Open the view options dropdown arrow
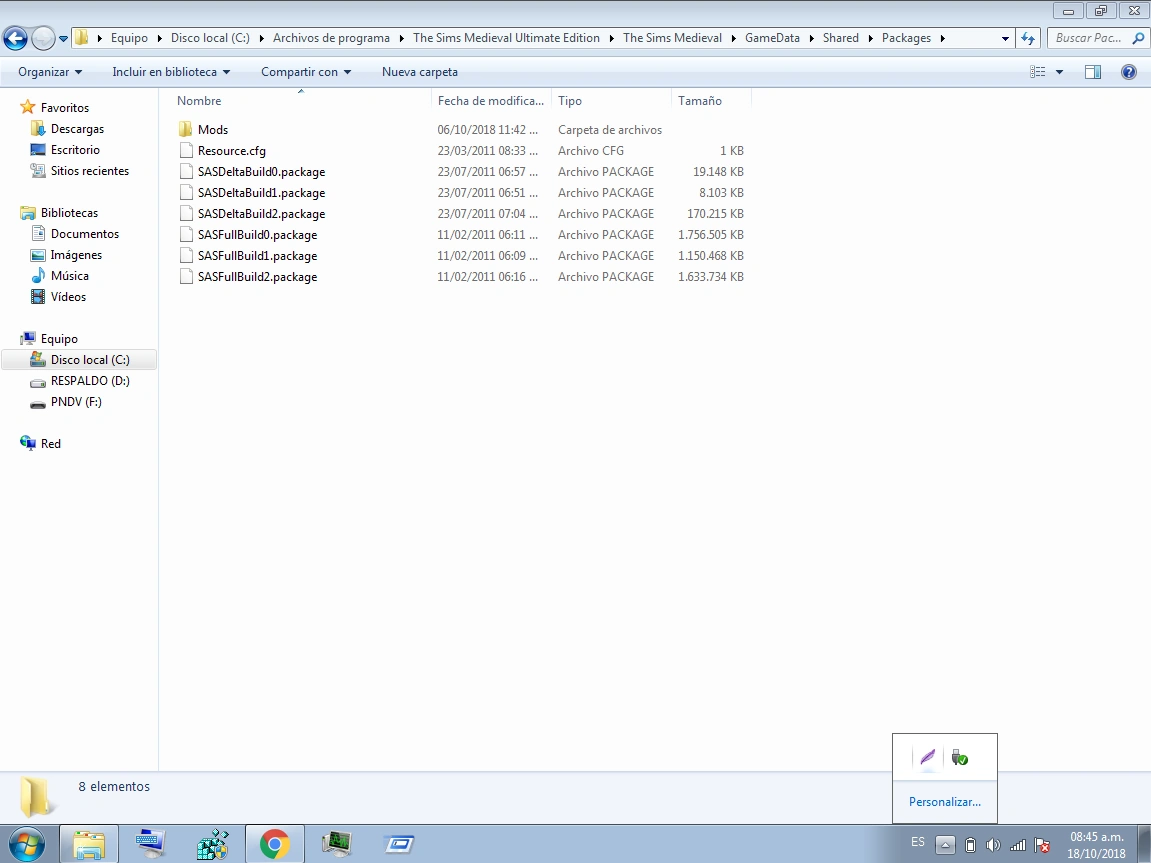This screenshot has width=1151, height=863. click(1059, 72)
